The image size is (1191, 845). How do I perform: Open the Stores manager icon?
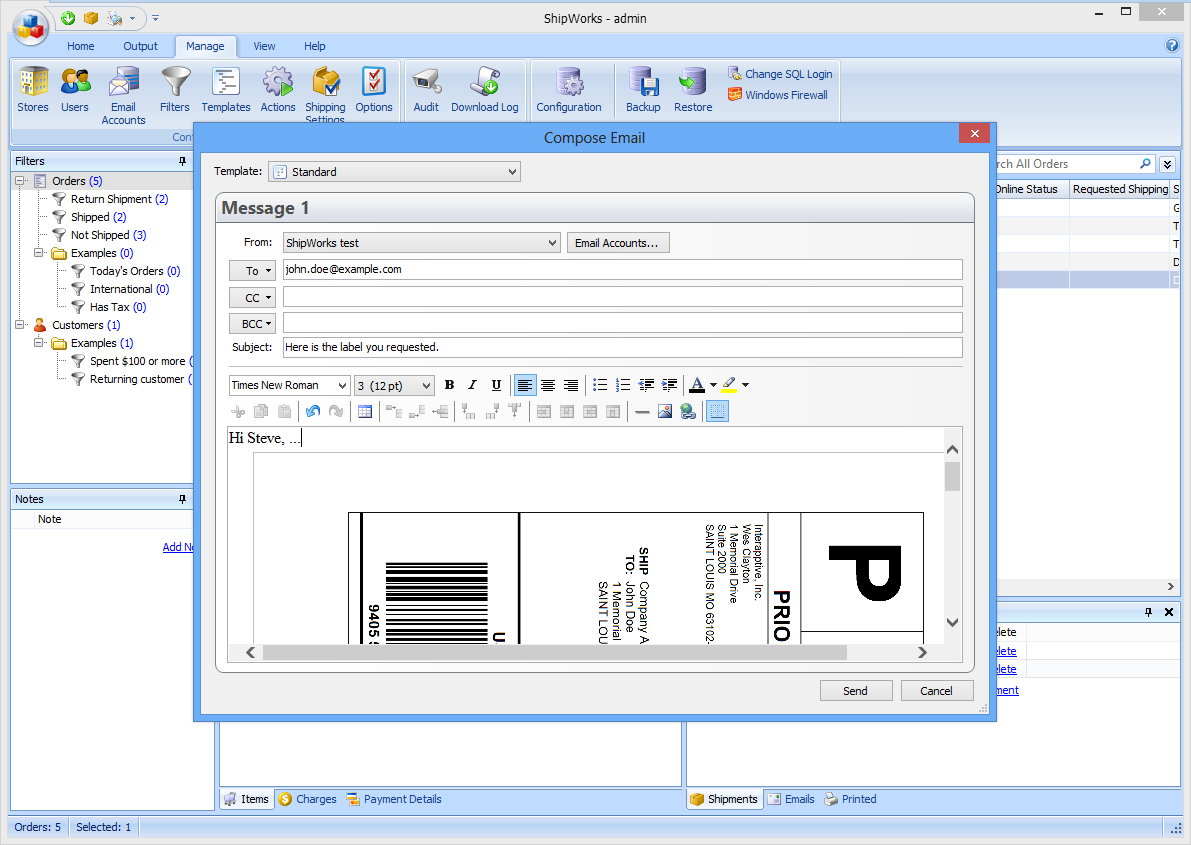tap(33, 90)
